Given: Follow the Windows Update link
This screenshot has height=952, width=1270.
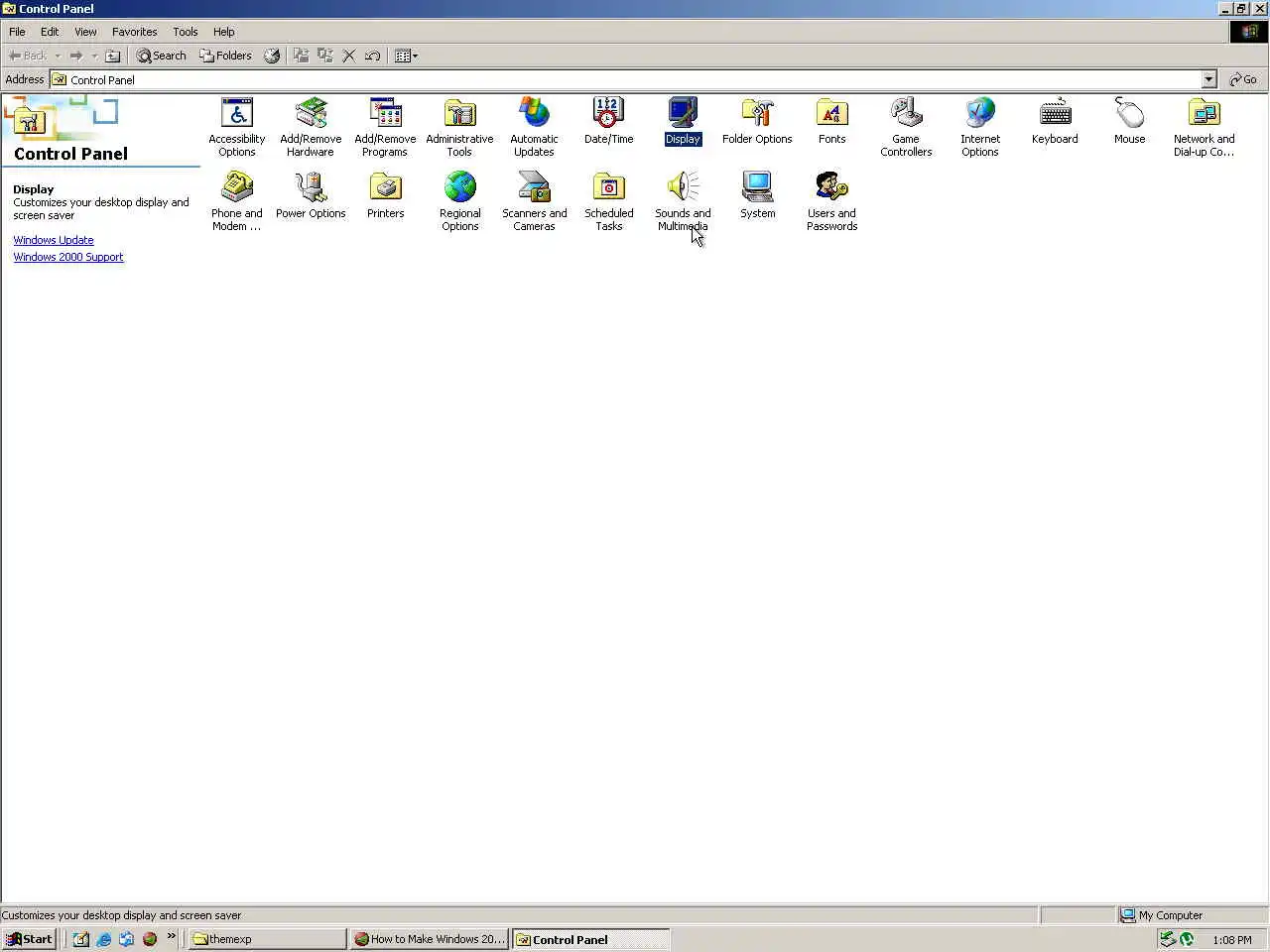Looking at the screenshot, I should [54, 240].
